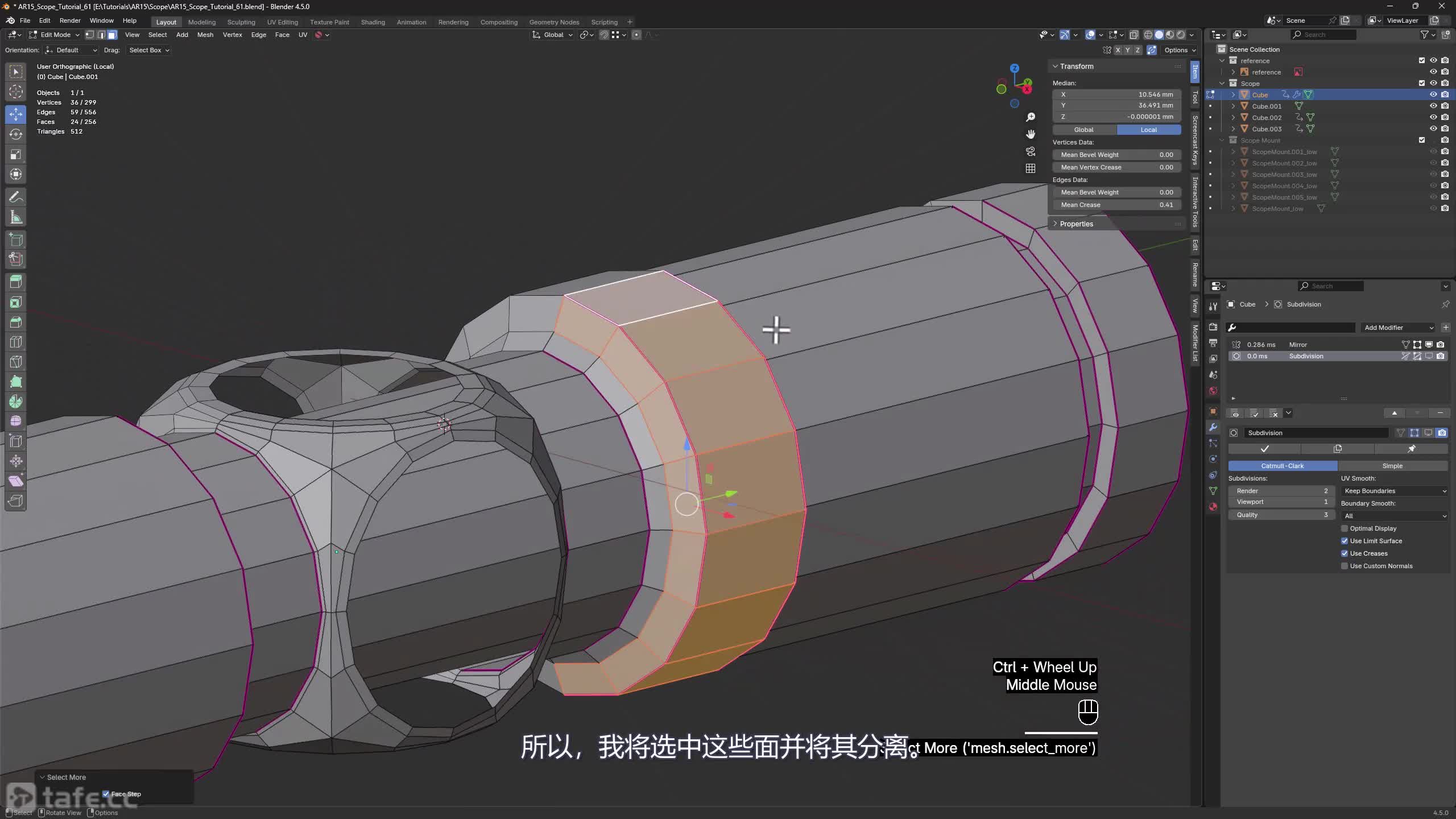The image size is (1456, 819).
Task: Select the Rotate tool in left toolbar
Action: 16,134
